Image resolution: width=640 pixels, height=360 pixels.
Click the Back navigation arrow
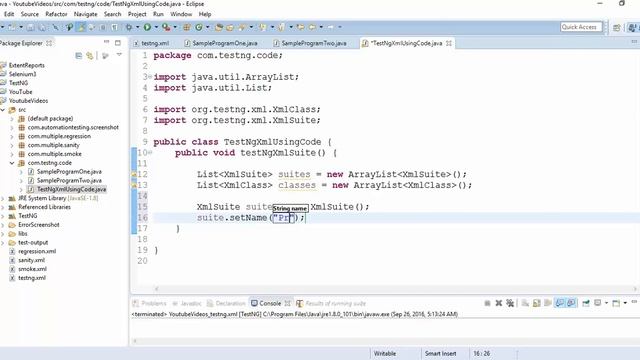pos(312,27)
